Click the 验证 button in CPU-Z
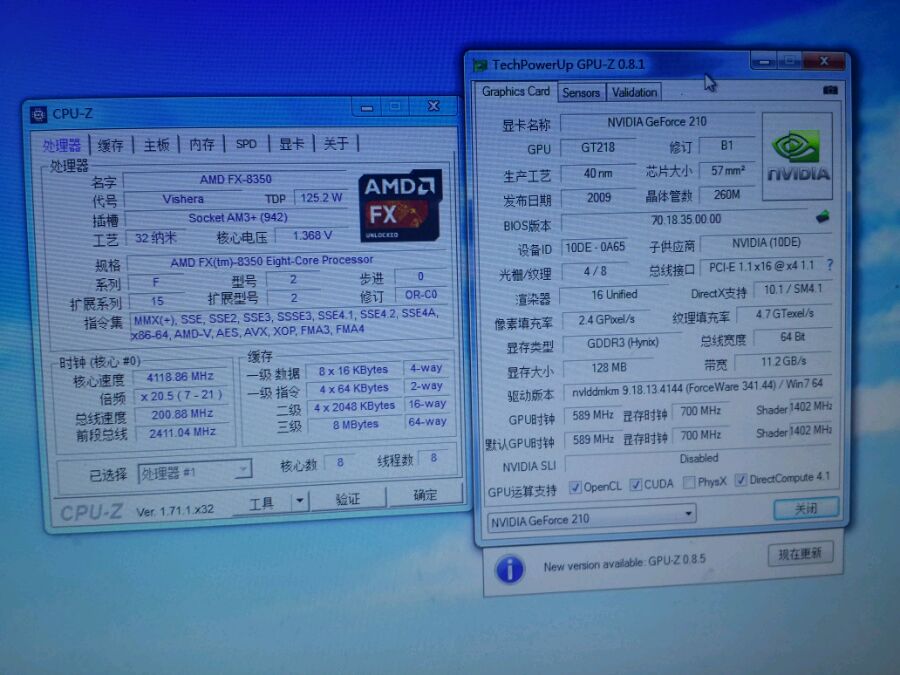The width and height of the screenshot is (900, 675). coord(348,499)
